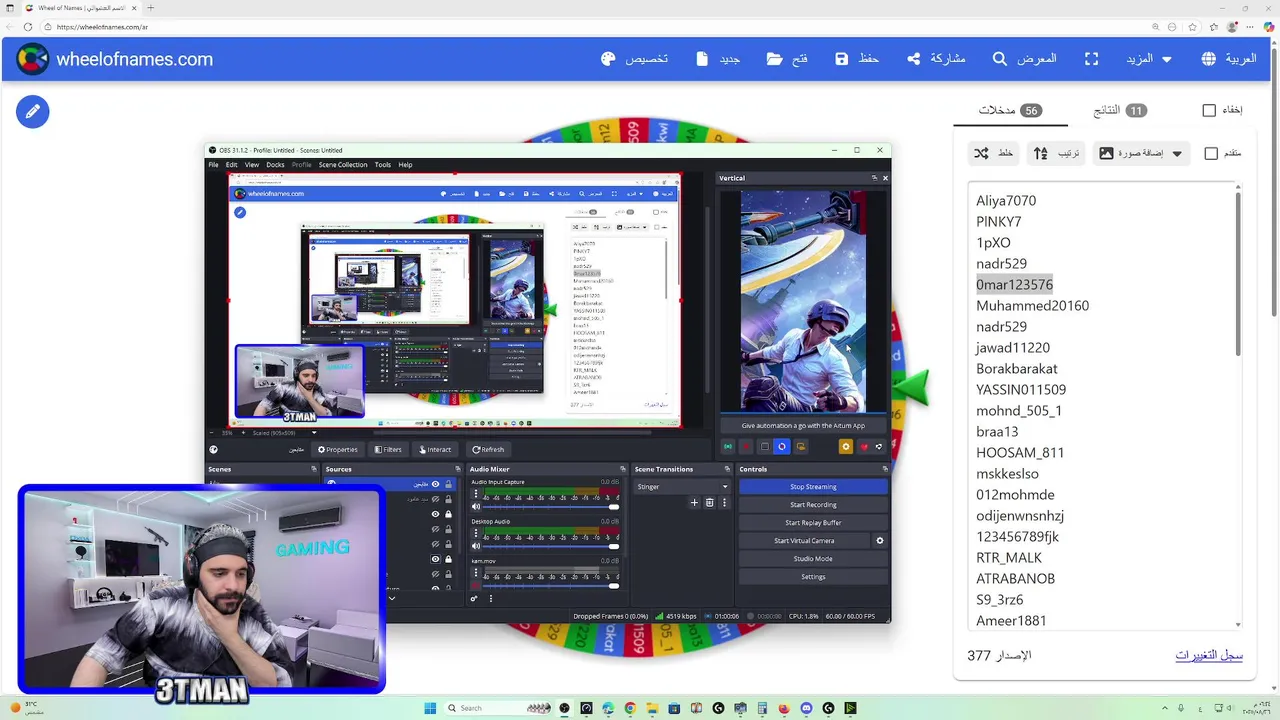Open advanced audio properties gear icon
The width and height of the screenshot is (1280, 720).
point(474,599)
